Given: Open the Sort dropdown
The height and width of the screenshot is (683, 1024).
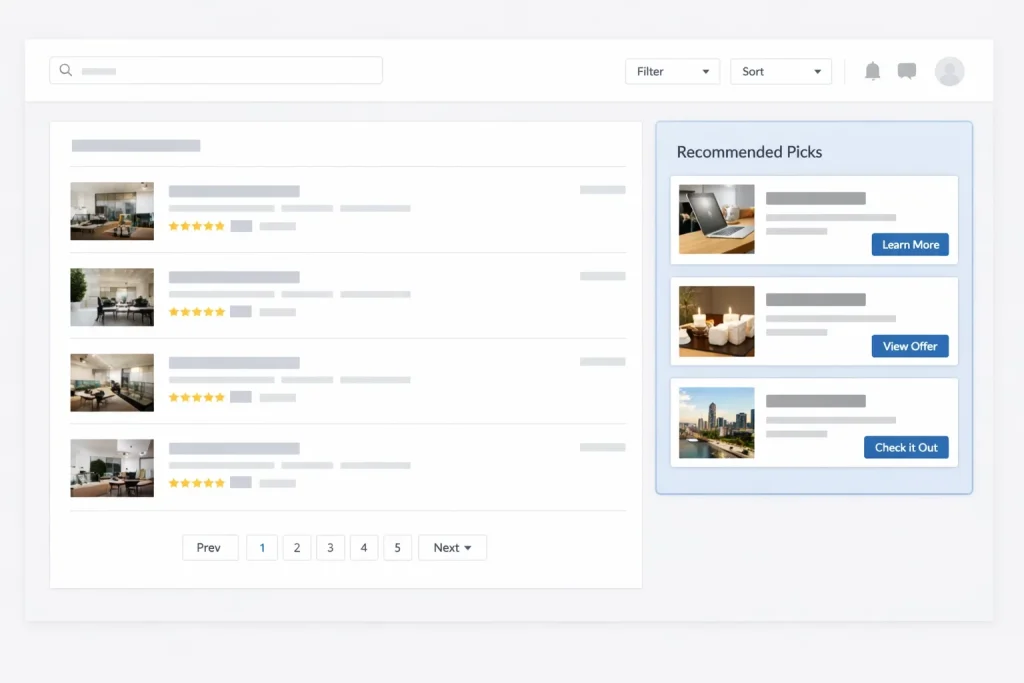Looking at the screenshot, I should pos(780,71).
